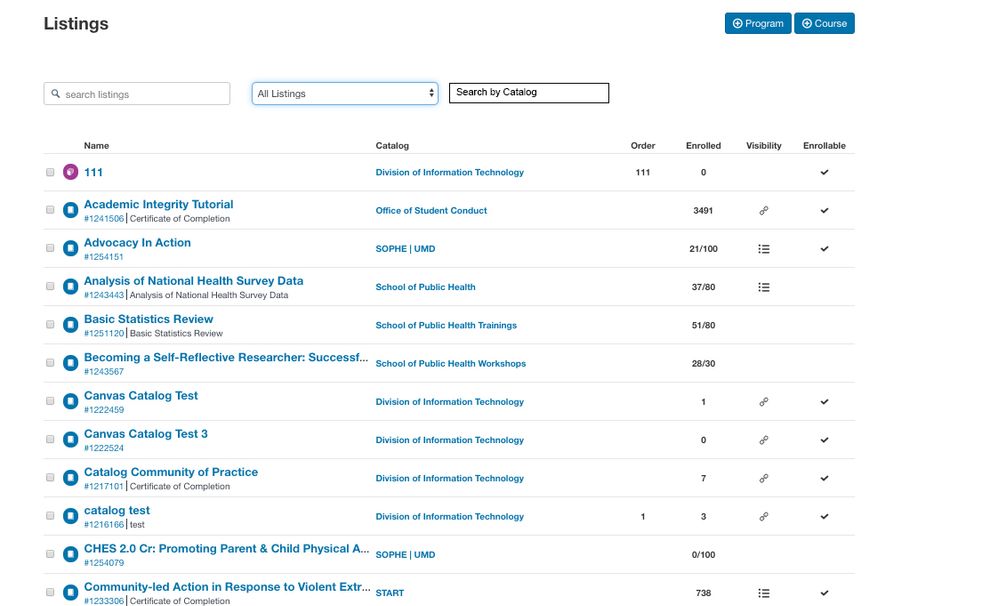
Task: Select checkbox for Canvas Catalog Test 3
Action: click(50, 440)
